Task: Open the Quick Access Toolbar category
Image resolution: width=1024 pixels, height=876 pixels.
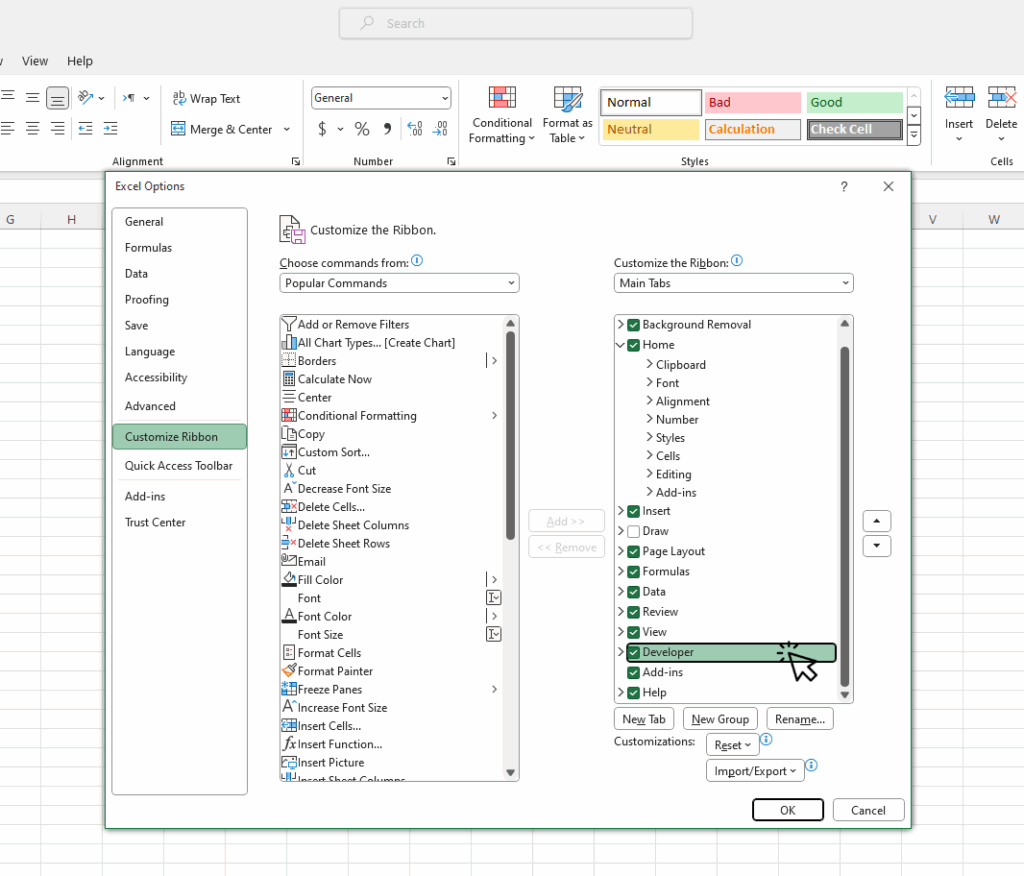Action: (x=180, y=465)
